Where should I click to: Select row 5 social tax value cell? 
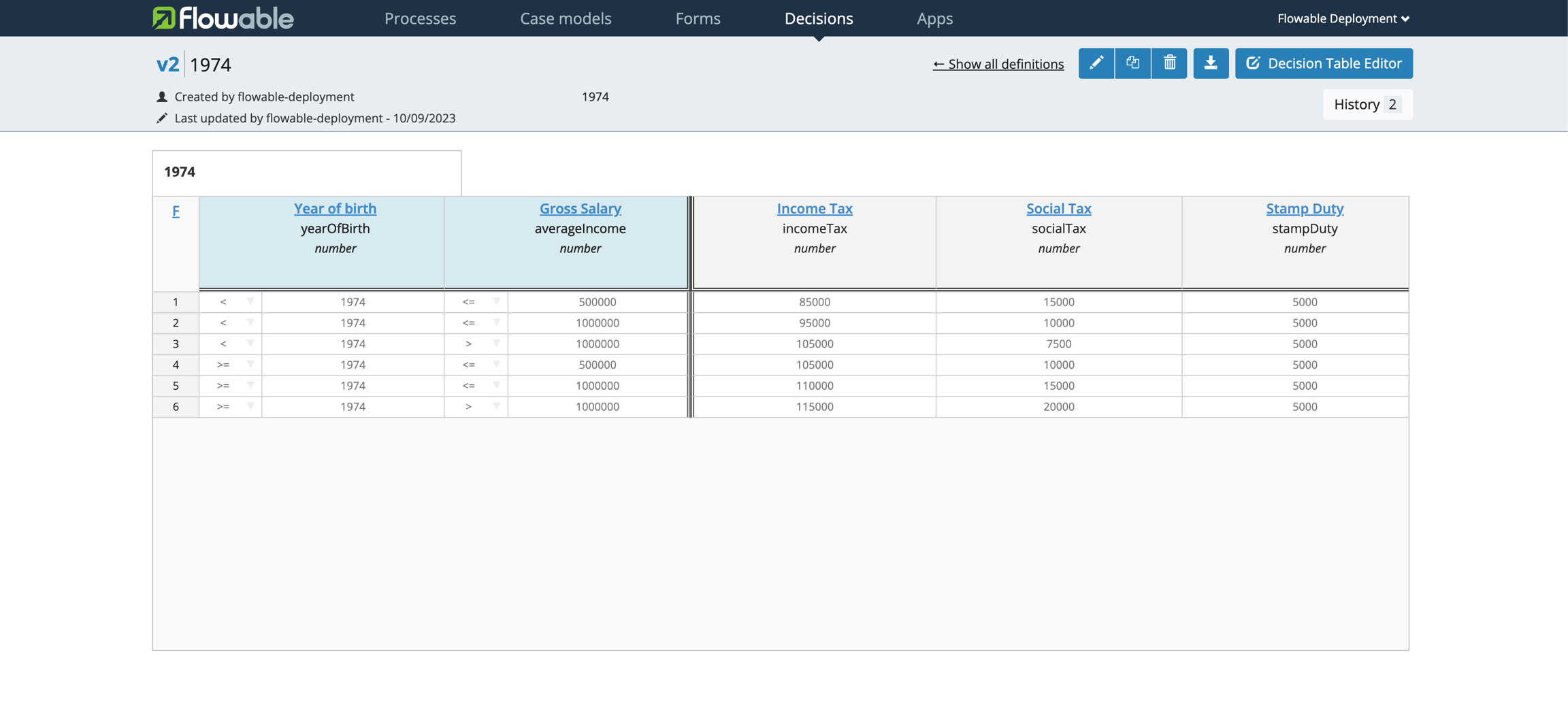pyautogui.click(x=1058, y=386)
